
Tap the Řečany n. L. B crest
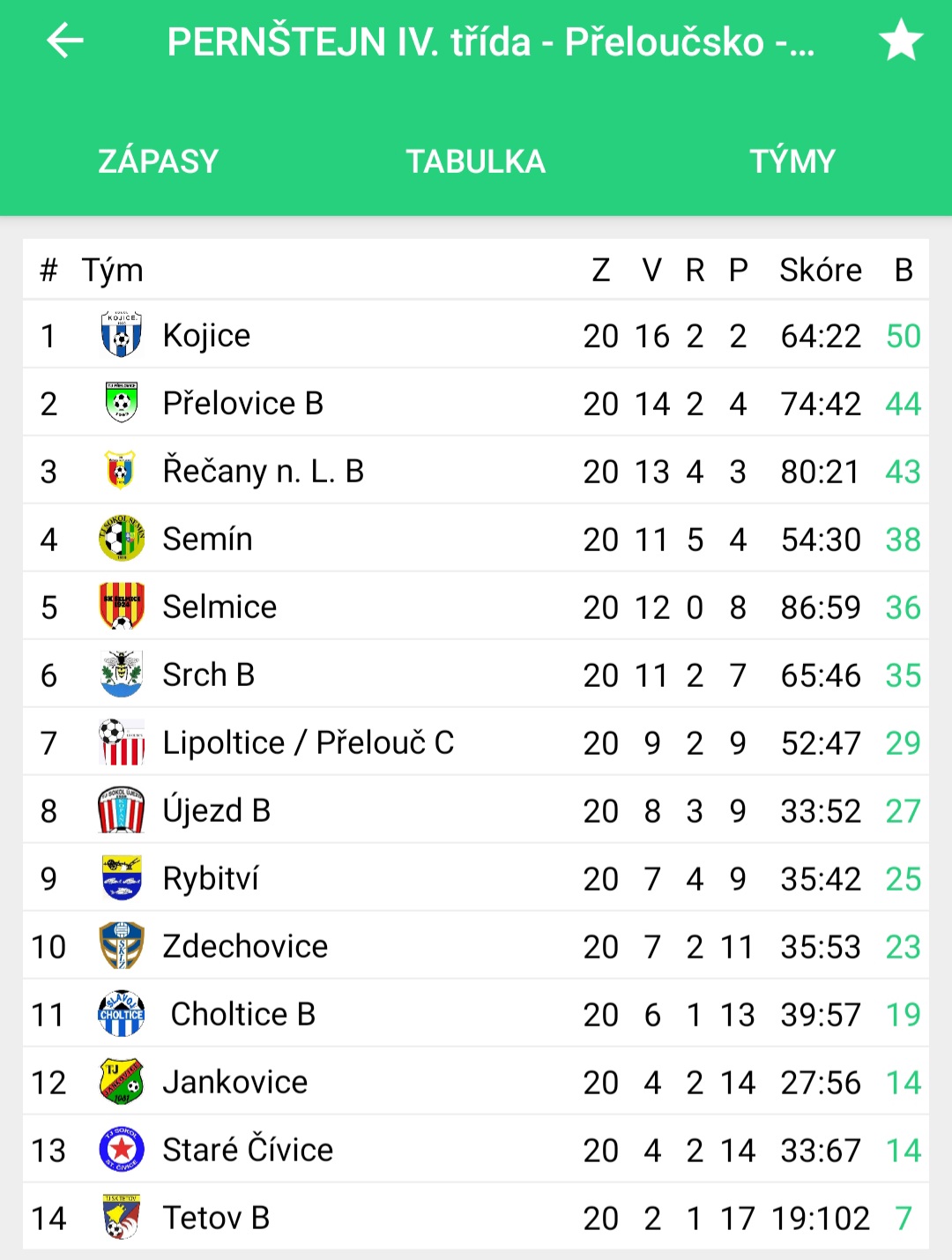coord(122,470)
